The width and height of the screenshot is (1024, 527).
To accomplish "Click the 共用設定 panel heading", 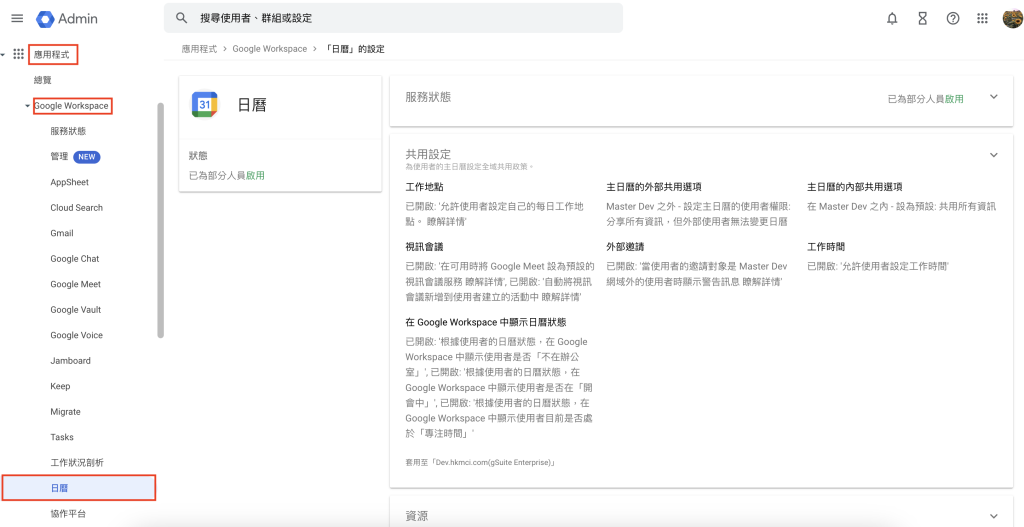I will pos(428,155).
